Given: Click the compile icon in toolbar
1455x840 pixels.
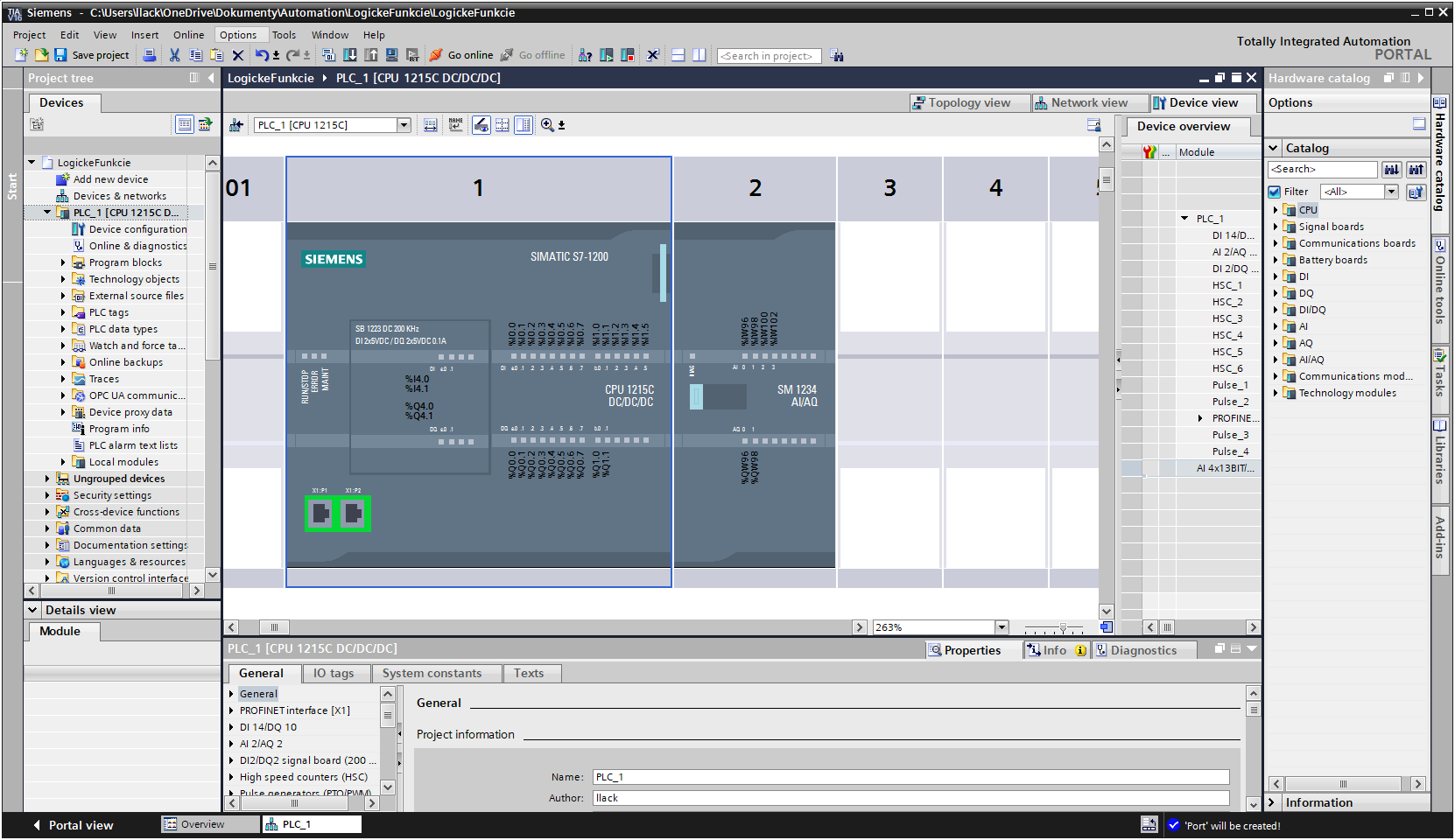Looking at the screenshot, I should (328, 55).
